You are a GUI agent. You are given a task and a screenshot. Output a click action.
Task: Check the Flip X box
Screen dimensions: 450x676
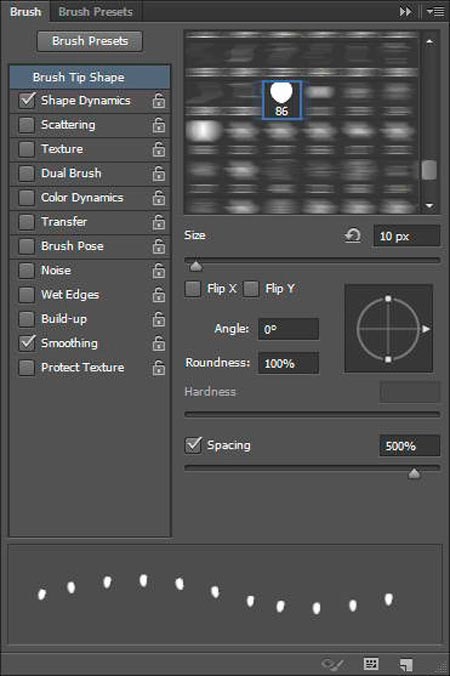(193, 288)
